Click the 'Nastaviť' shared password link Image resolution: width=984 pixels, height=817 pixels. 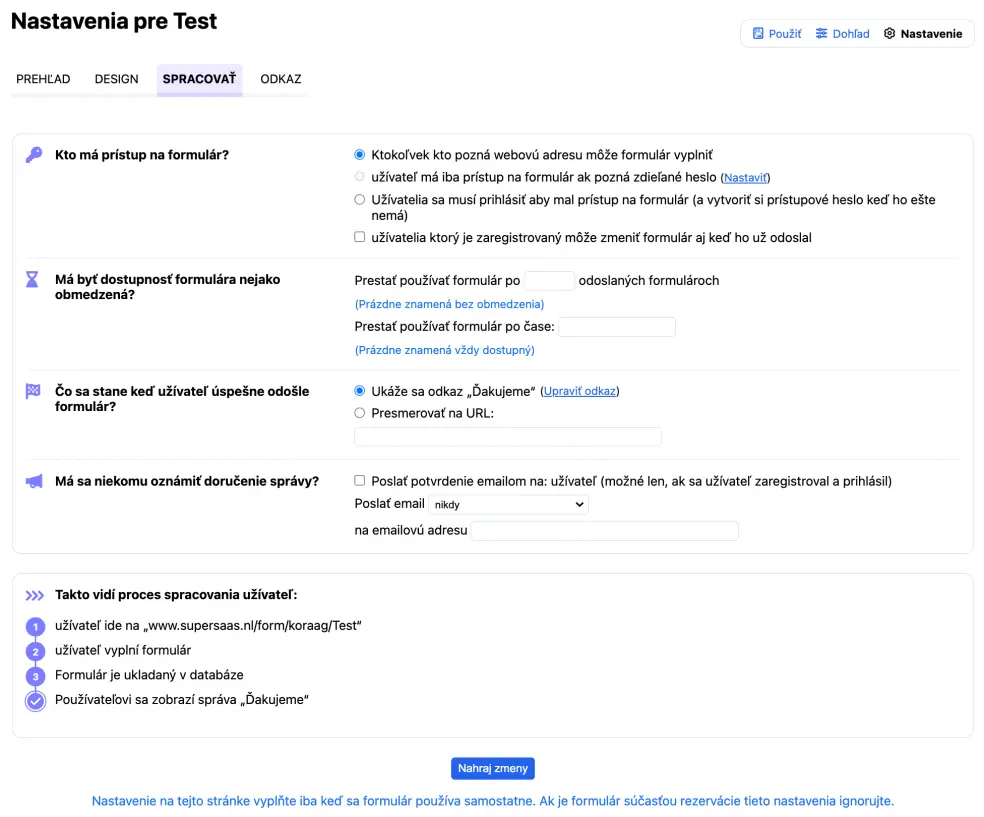(745, 177)
